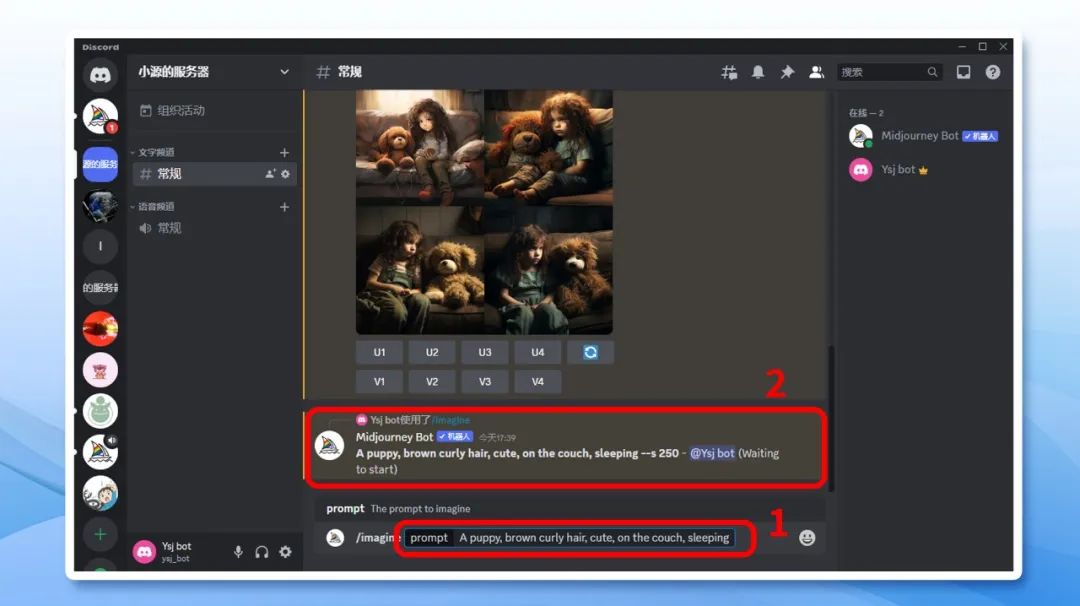Click the search field in header

pos(888,72)
